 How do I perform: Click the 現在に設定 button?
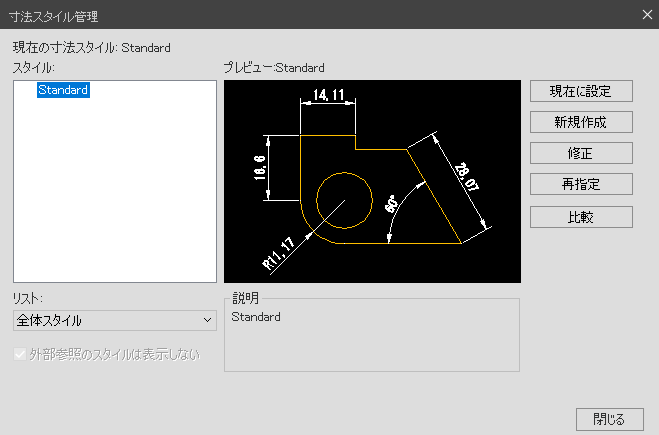click(581, 91)
